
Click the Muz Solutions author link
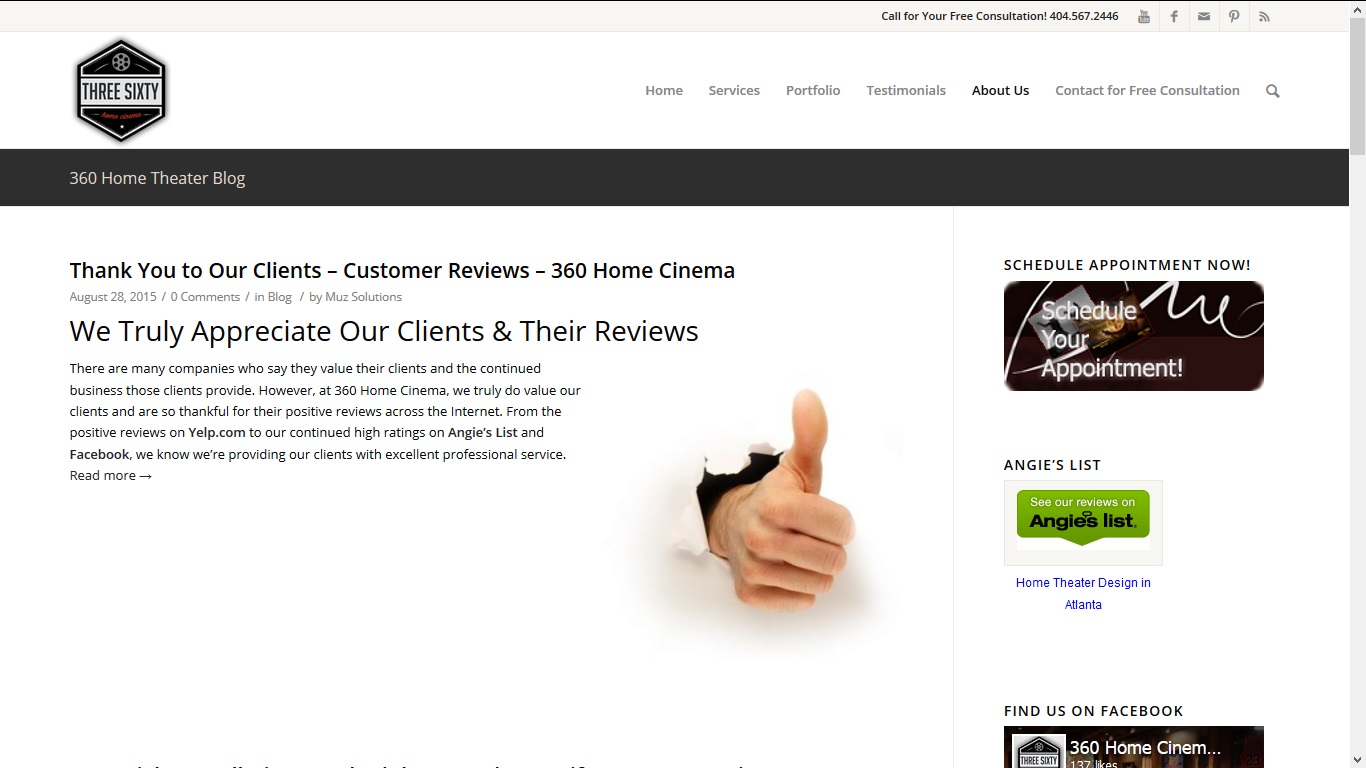[364, 297]
